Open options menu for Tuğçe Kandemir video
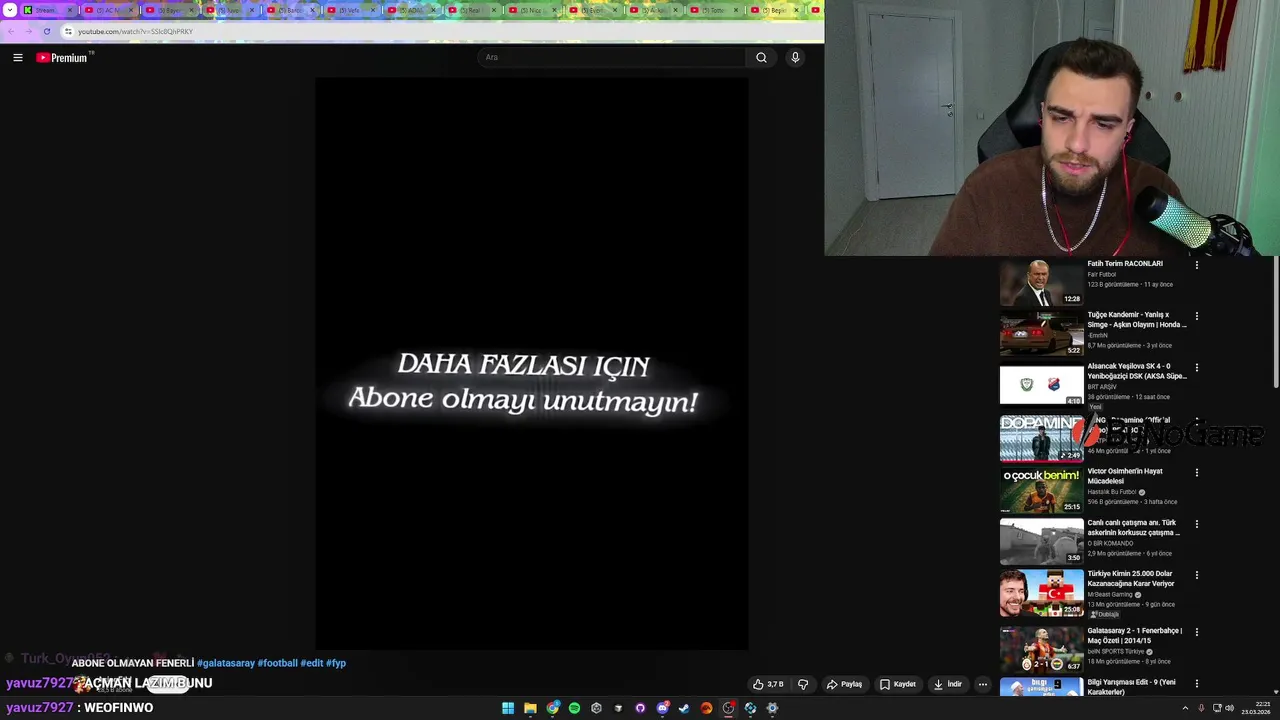This screenshot has height=720, width=1280. (1196, 316)
